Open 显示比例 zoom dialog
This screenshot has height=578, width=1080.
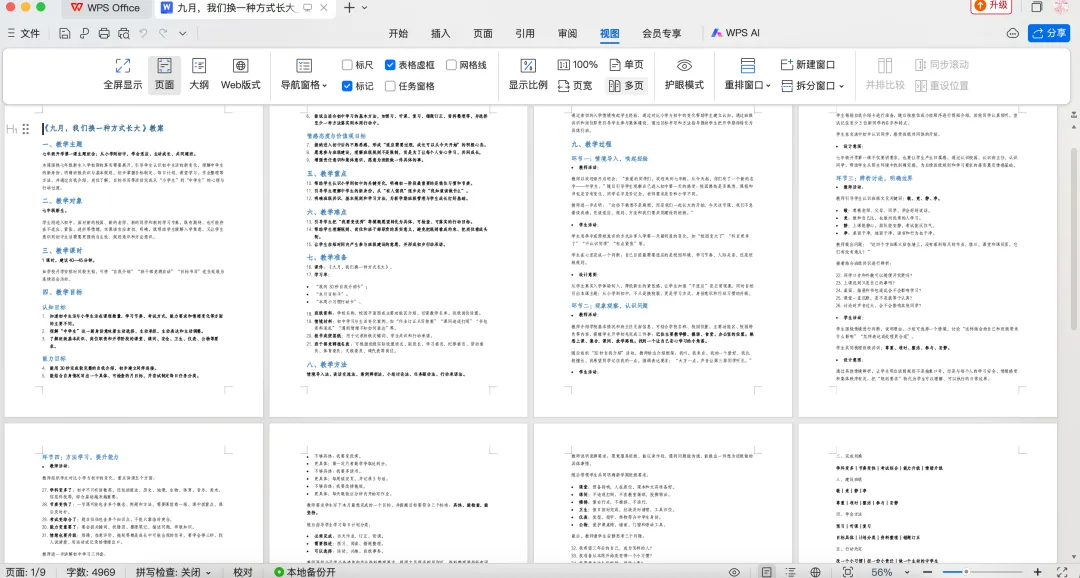(x=528, y=74)
